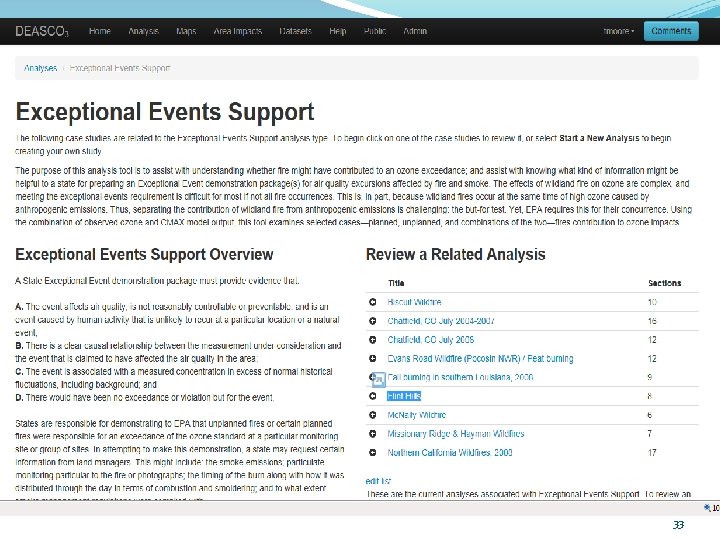Open Missionary Ridge & Hayman Wildfires link
720x540 pixels.
456,433
